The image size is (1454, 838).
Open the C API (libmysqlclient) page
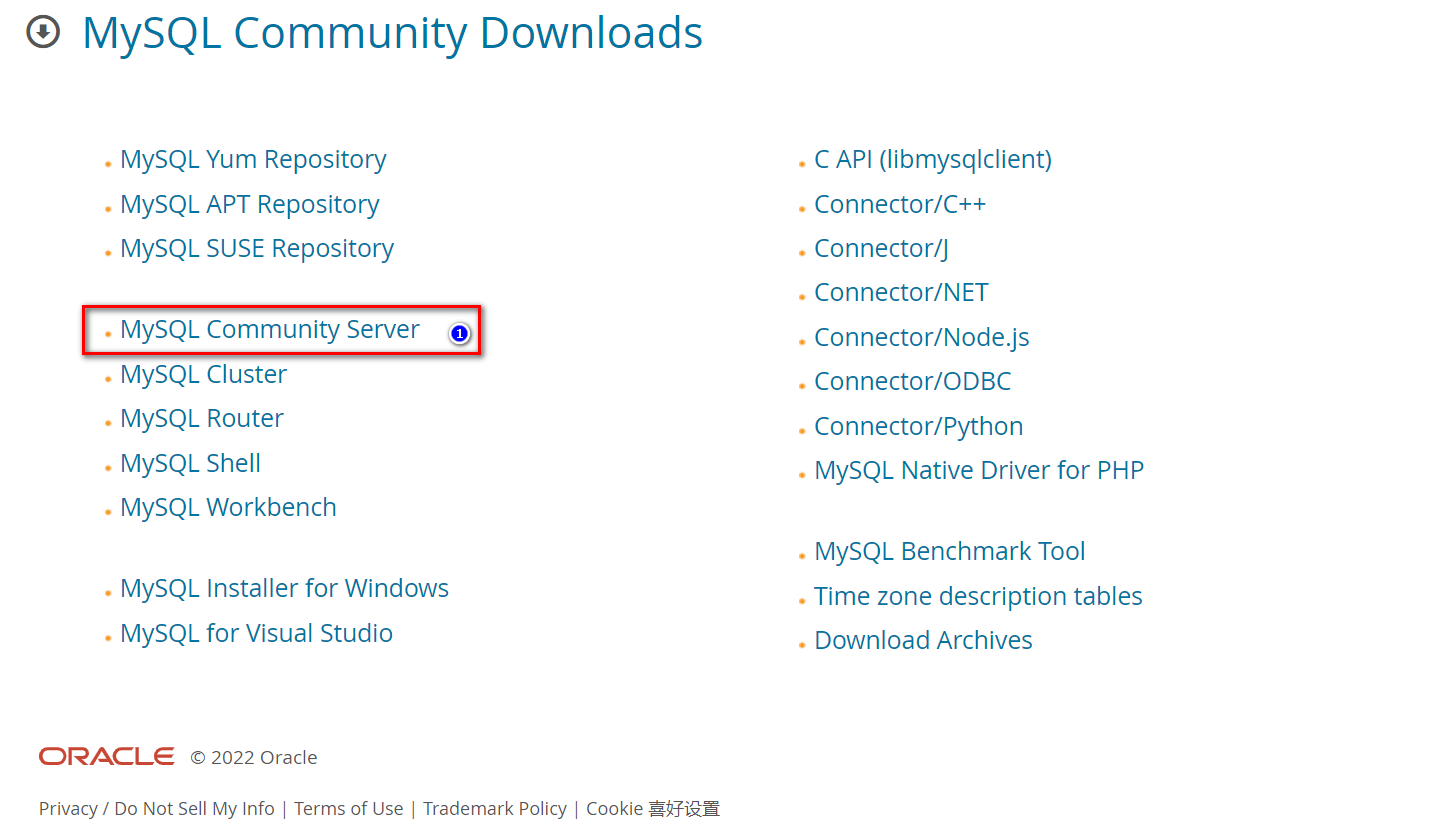(x=933, y=159)
